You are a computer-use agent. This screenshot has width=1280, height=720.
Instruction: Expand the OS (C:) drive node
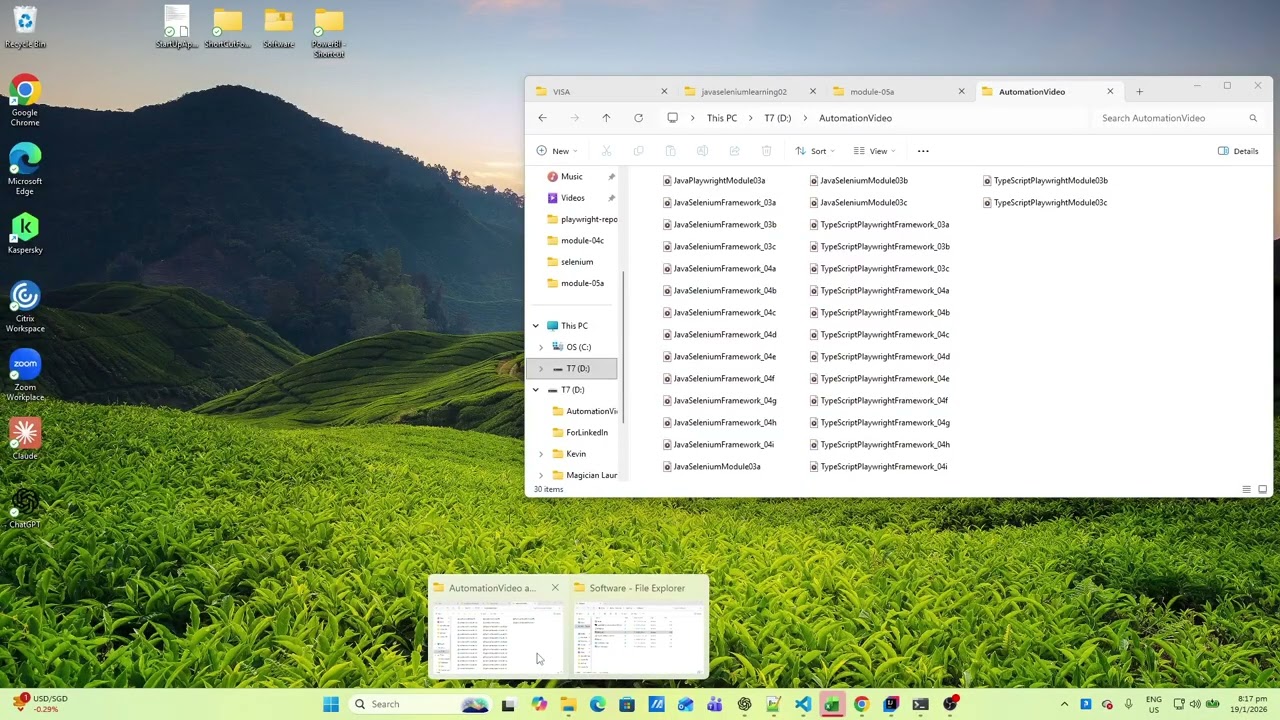pos(541,347)
